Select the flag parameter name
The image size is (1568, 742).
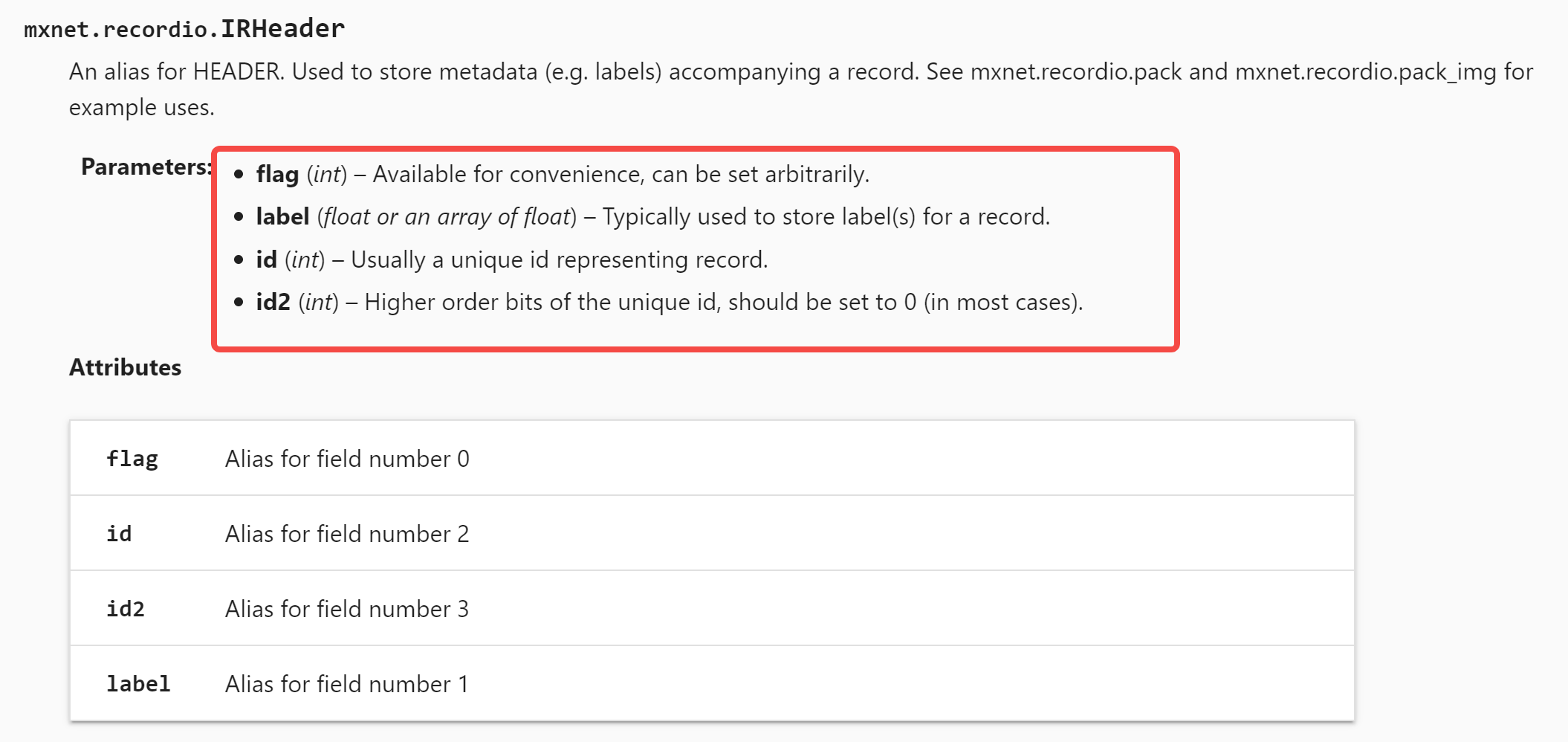tap(277, 175)
